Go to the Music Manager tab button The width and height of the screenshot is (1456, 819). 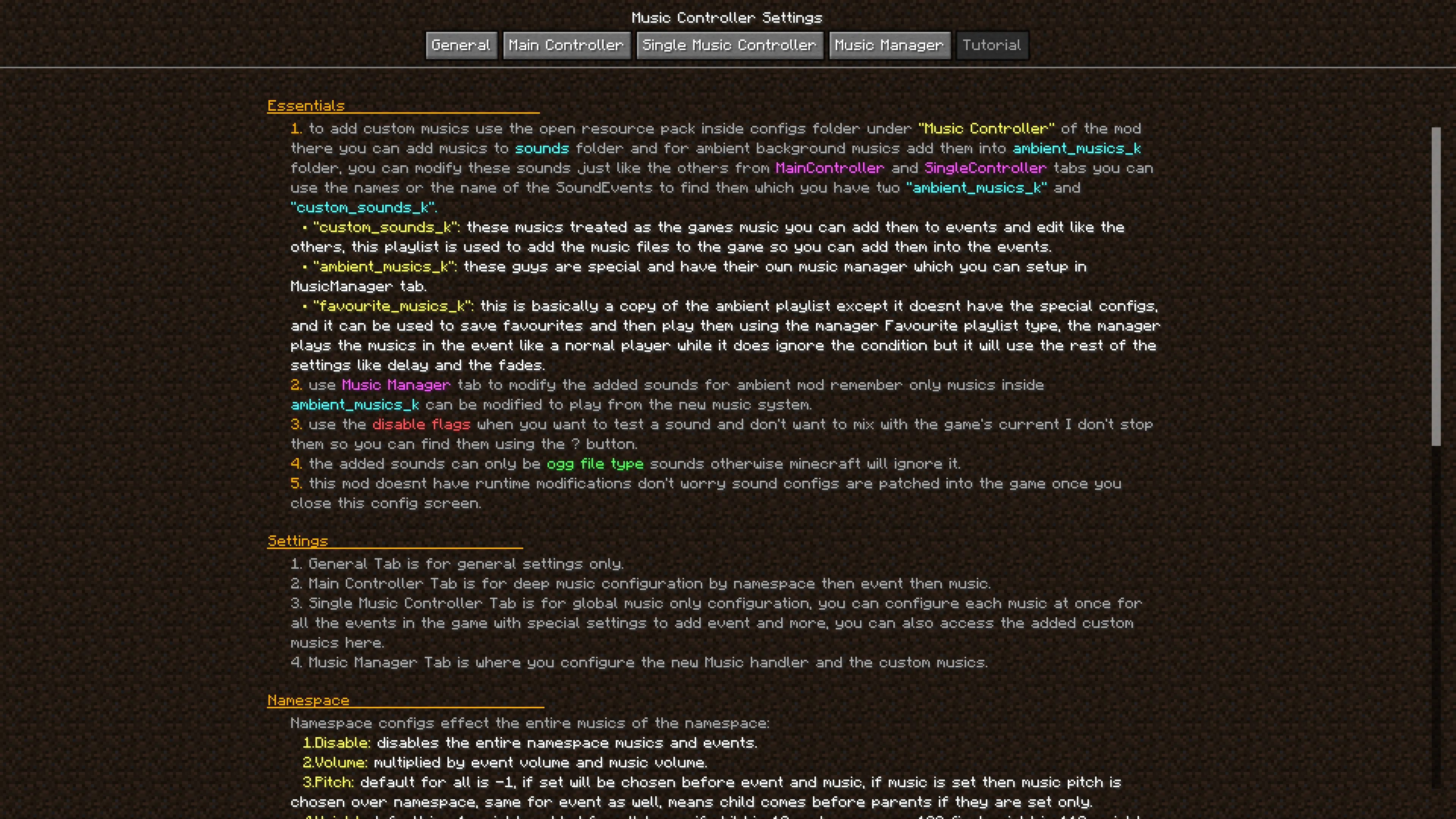(x=890, y=45)
